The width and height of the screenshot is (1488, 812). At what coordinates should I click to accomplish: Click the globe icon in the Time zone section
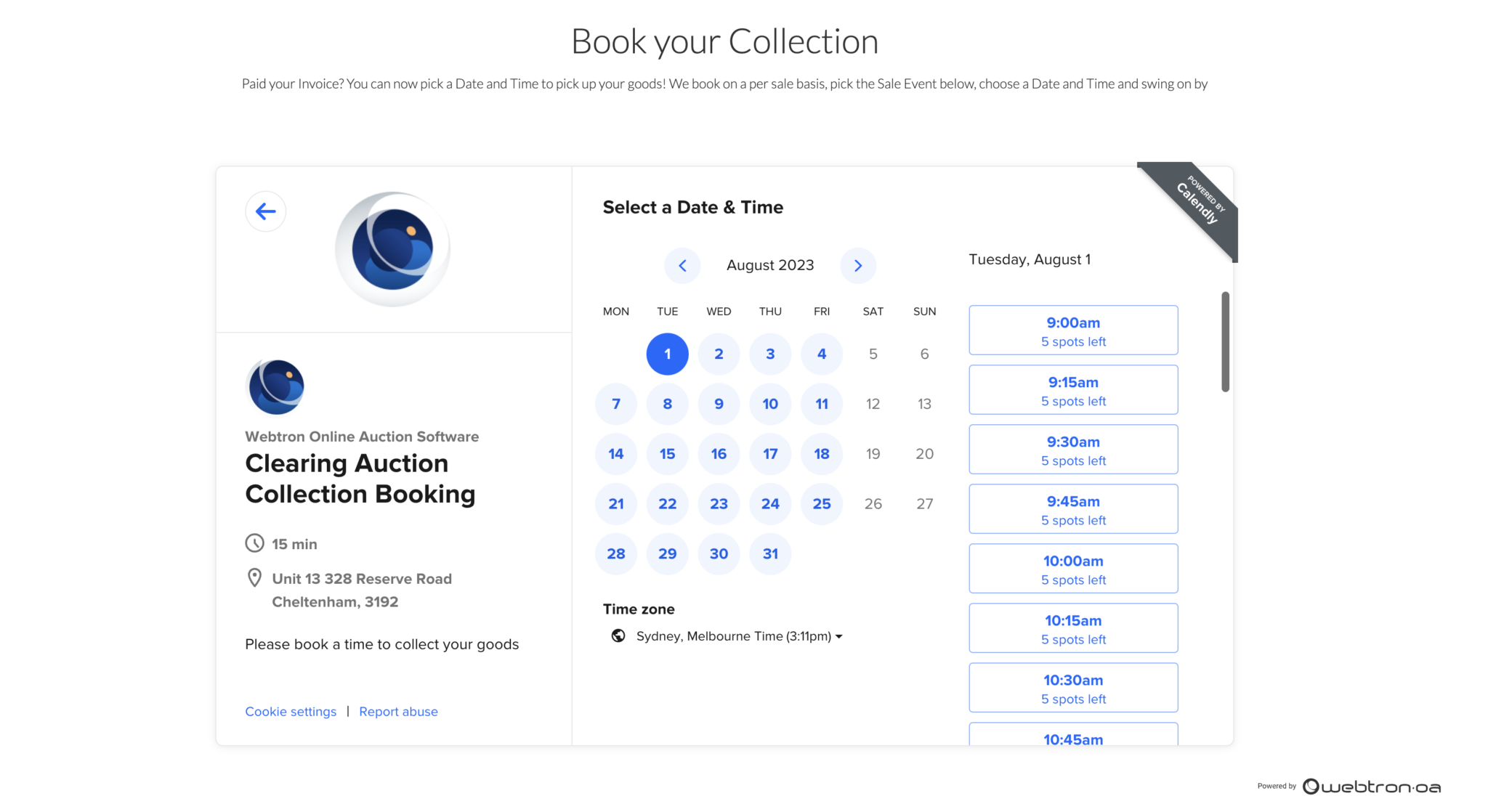(x=618, y=636)
